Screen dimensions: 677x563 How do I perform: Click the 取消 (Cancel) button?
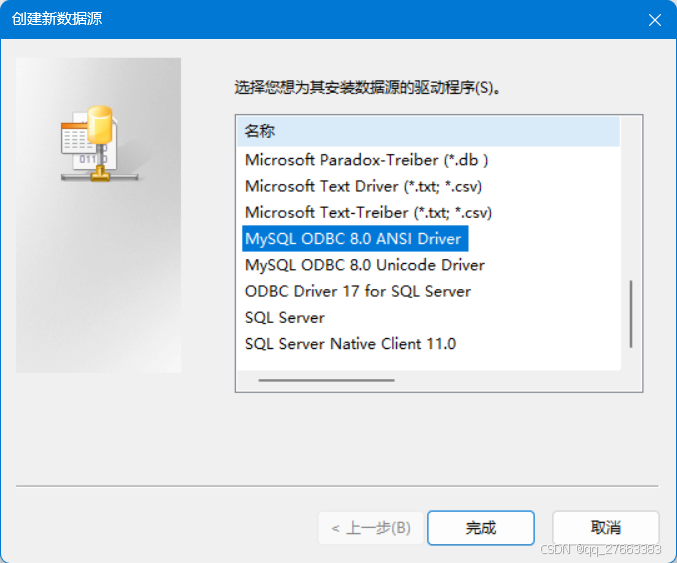click(606, 528)
